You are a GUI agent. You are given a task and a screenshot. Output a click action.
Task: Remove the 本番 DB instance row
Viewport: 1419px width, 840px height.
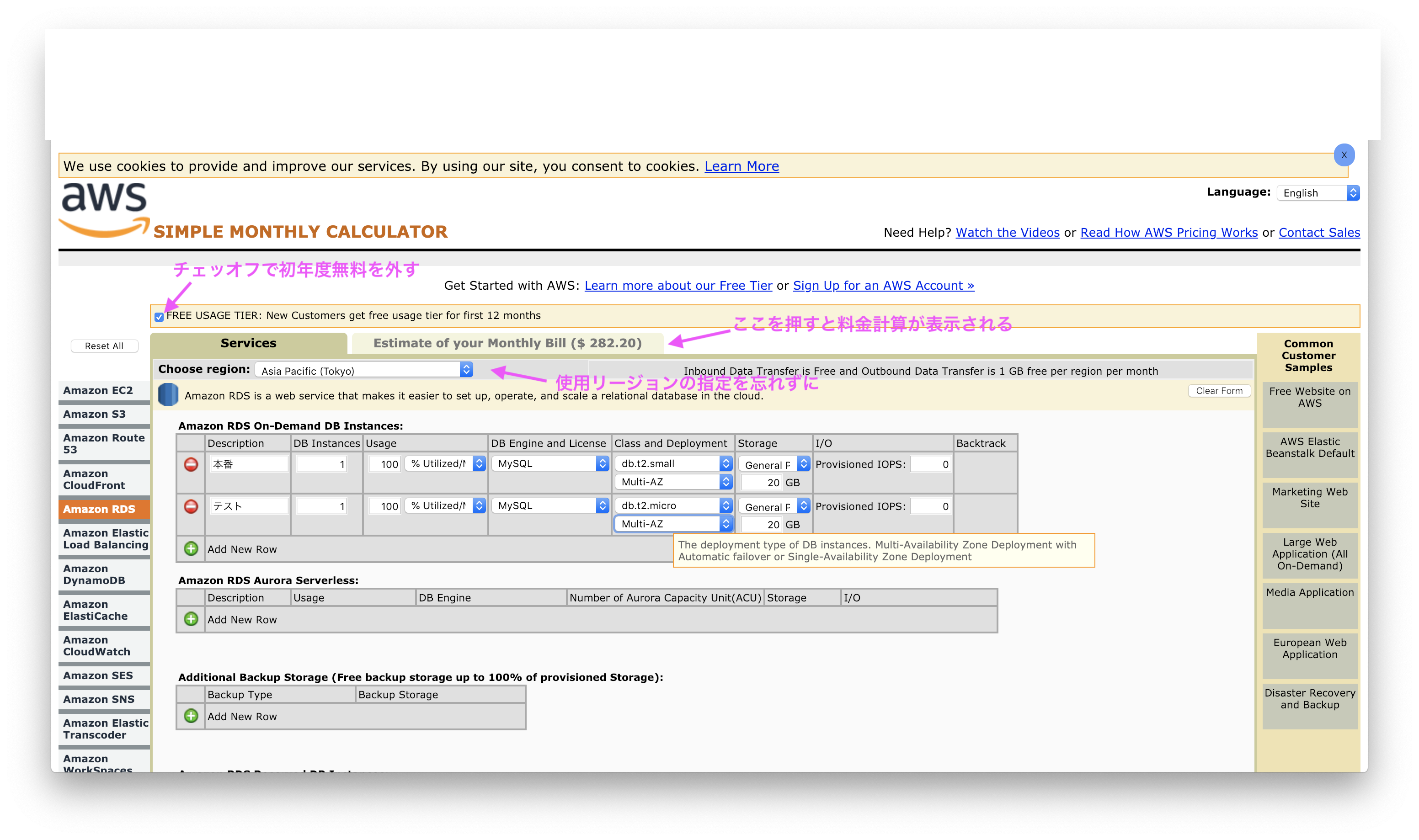tap(190, 464)
